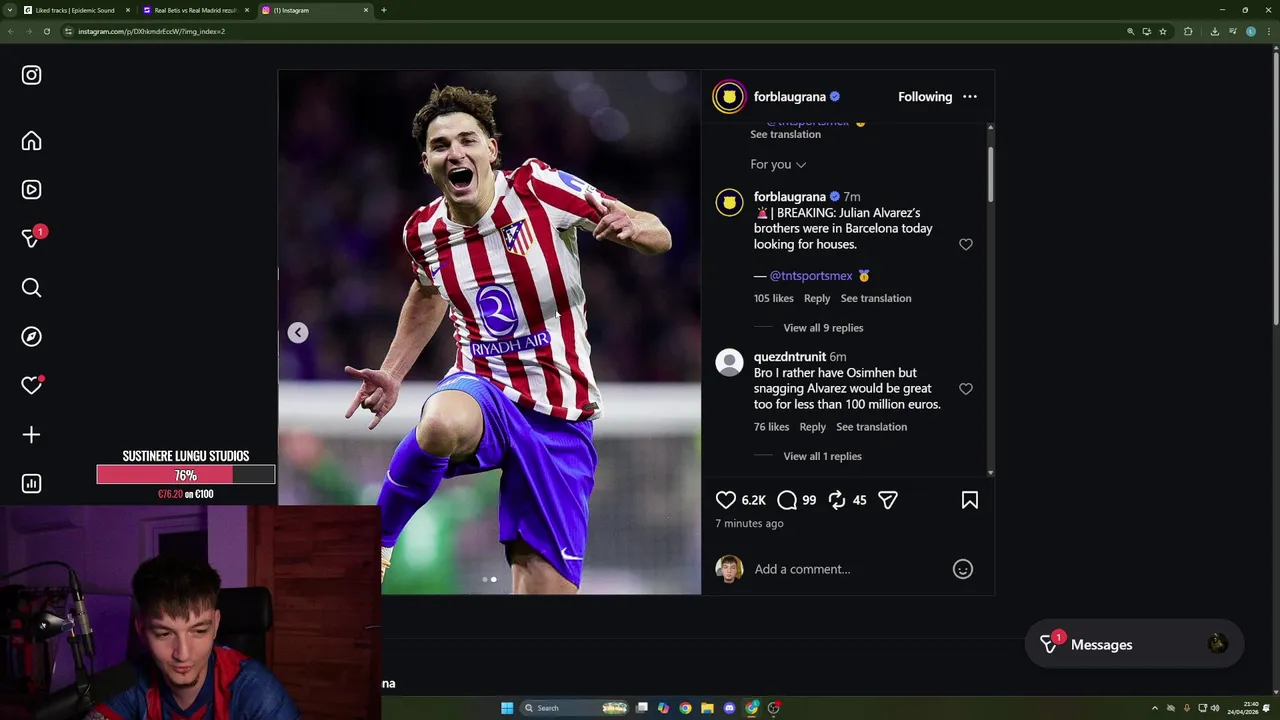This screenshot has height=720, width=1280.
Task: Focus the Add a comment field
Action: click(848, 569)
